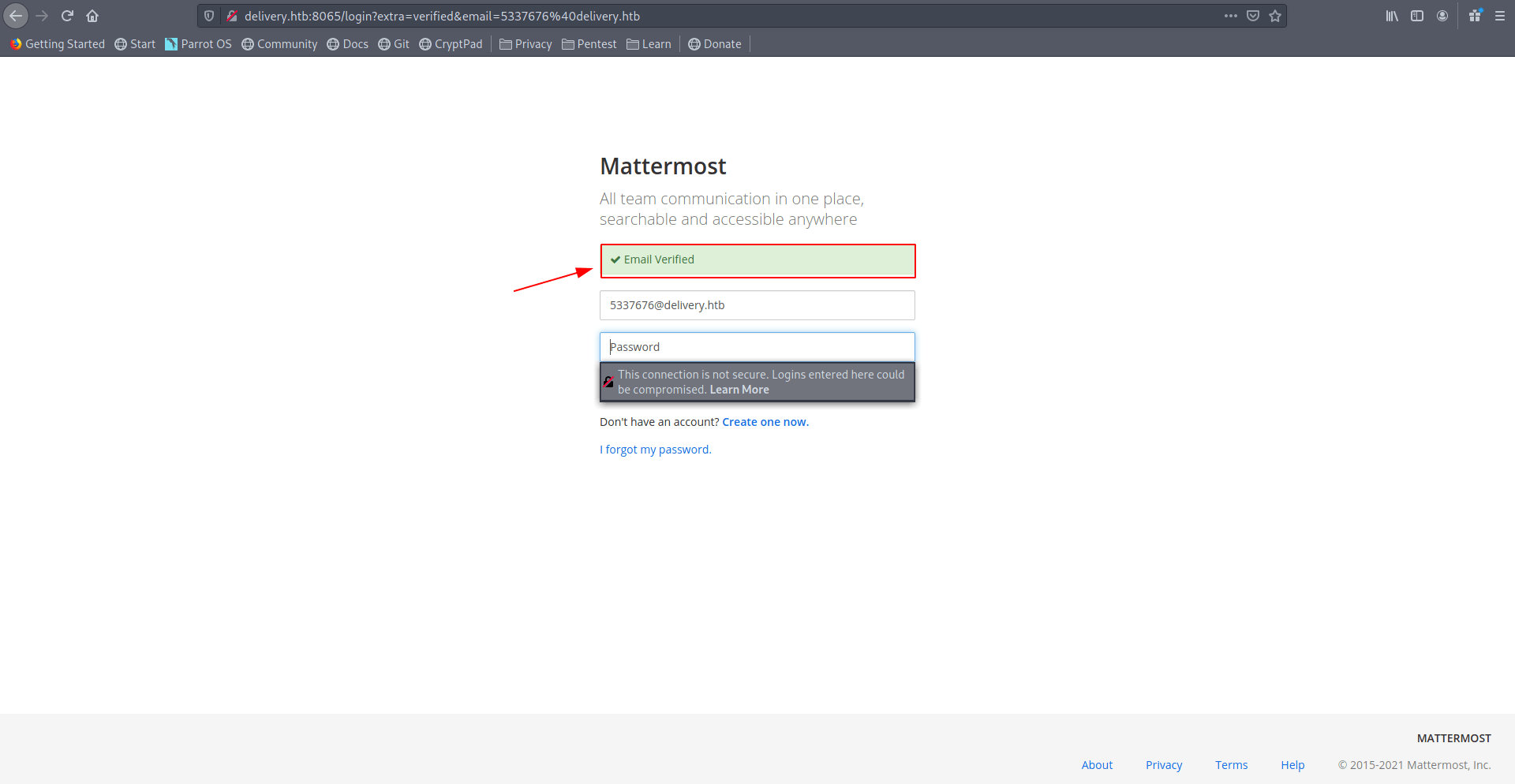Open the Help footer link

pos(1292,765)
